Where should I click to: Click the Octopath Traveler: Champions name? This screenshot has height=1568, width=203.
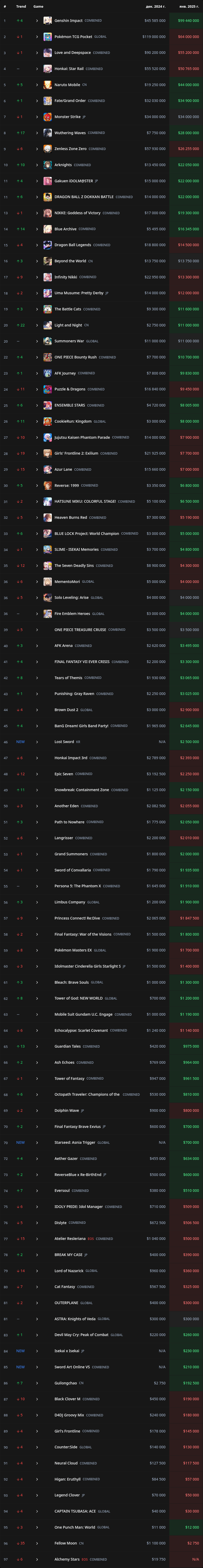[x=87, y=1094]
